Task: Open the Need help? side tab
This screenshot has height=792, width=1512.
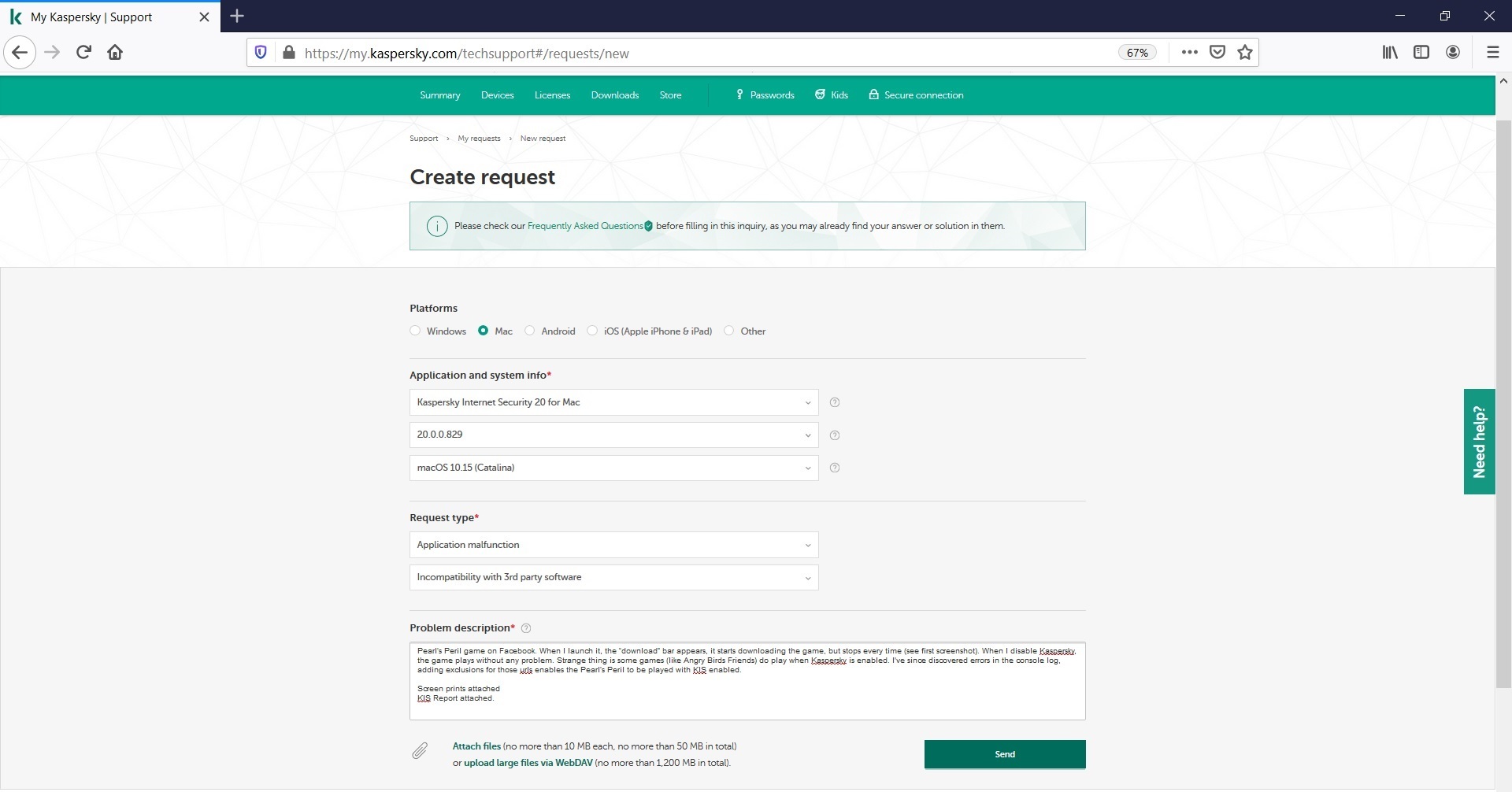Action: (x=1480, y=442)
